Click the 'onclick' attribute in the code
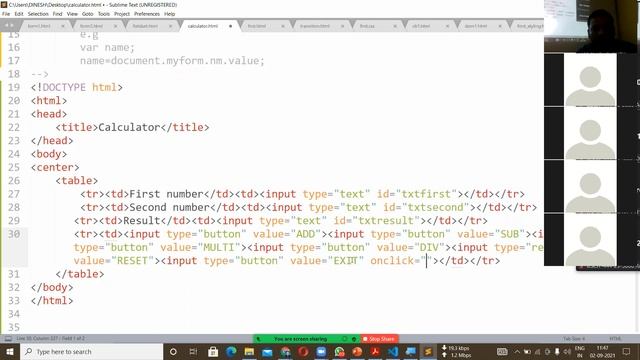Image resolution: width=640 pixels, height=360 pixels. pos(392,261)
